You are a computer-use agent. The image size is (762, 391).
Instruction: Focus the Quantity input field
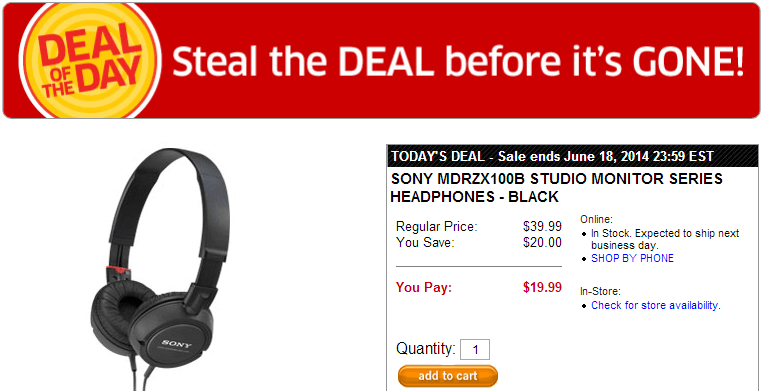tap(475, 349)
